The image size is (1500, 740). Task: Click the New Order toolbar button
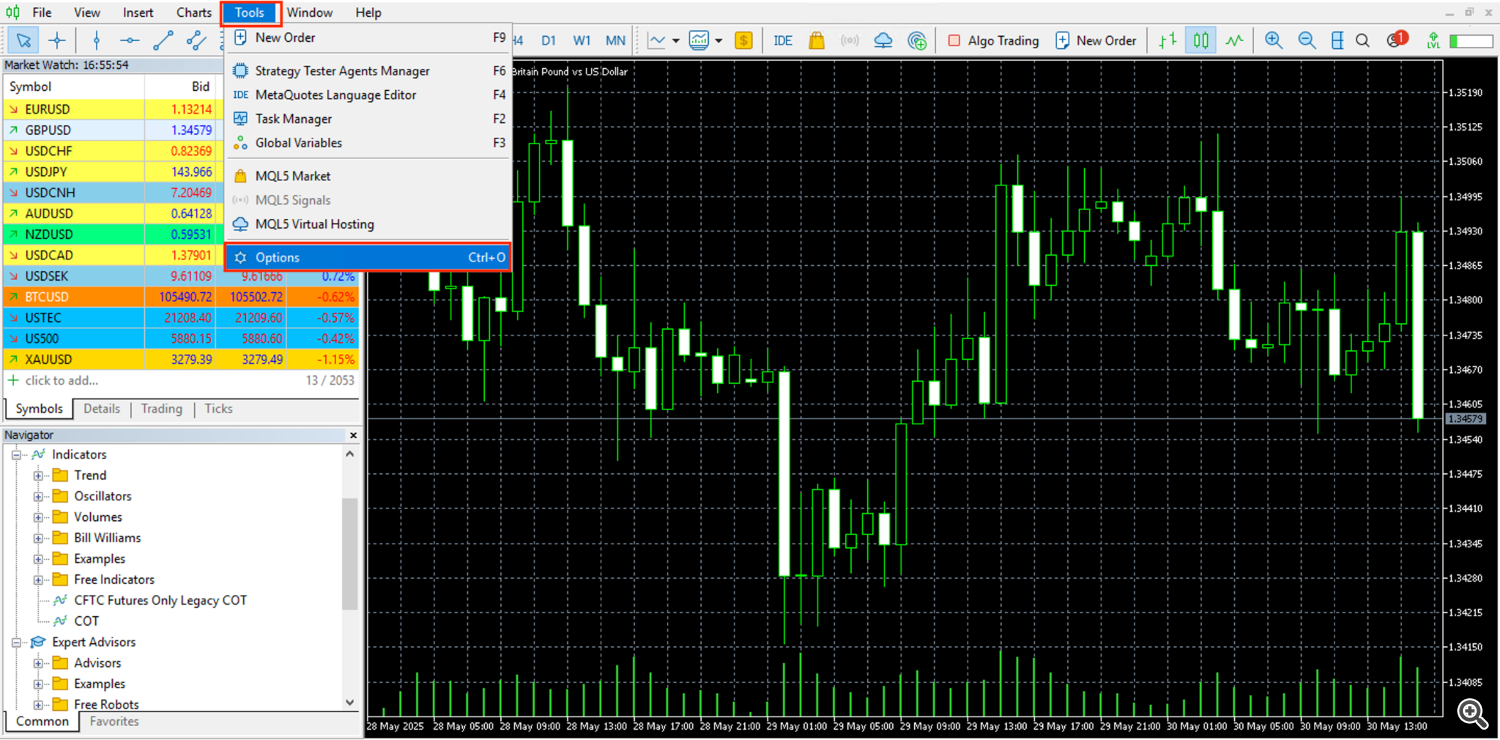1096,41
